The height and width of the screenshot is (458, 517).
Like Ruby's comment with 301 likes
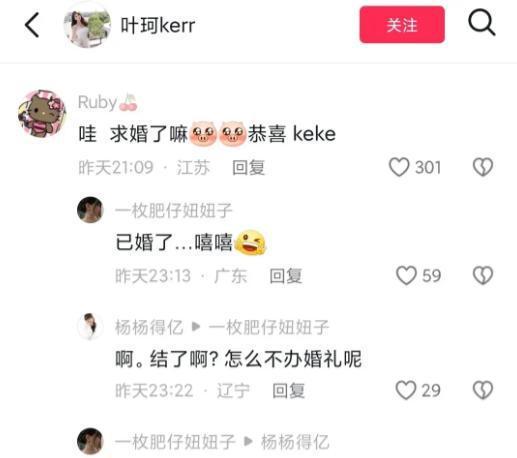click(x=399, y=167)
